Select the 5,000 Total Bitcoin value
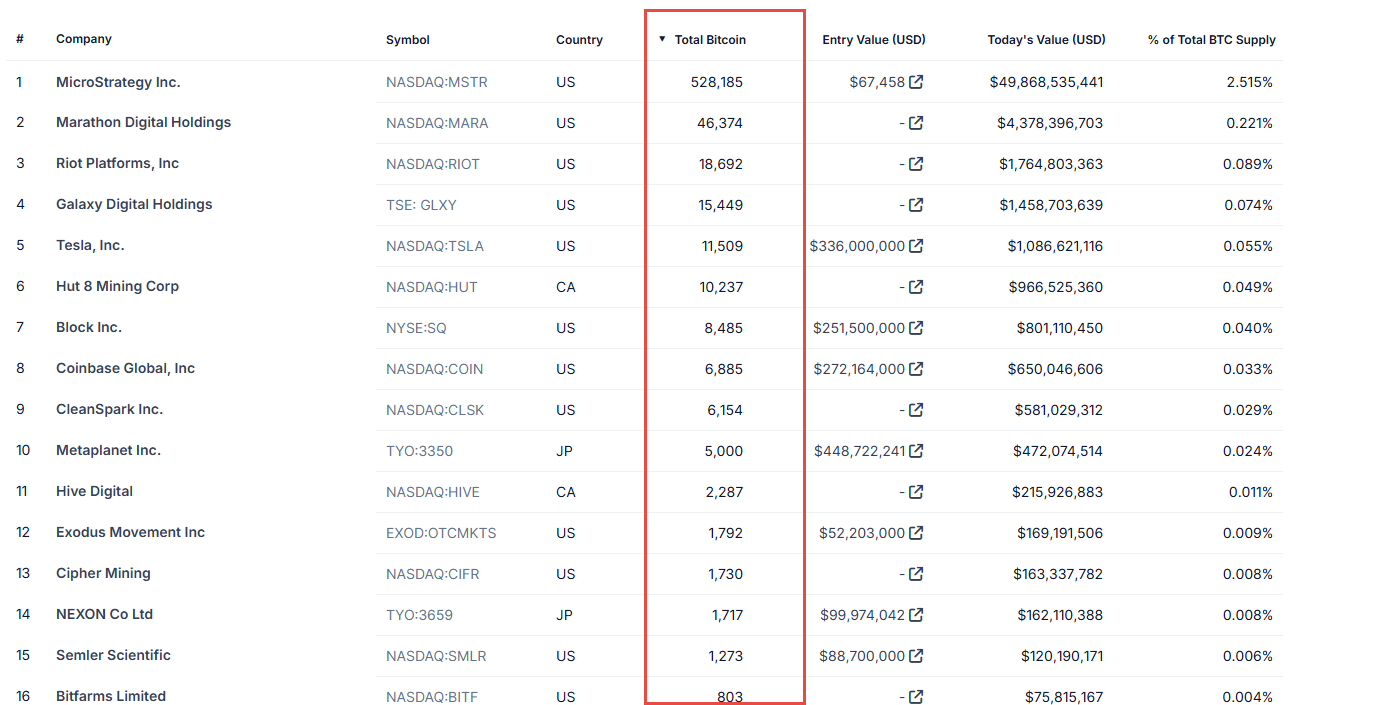The width and height of the screenshot is (1397, 705). (x=724, y=451)
